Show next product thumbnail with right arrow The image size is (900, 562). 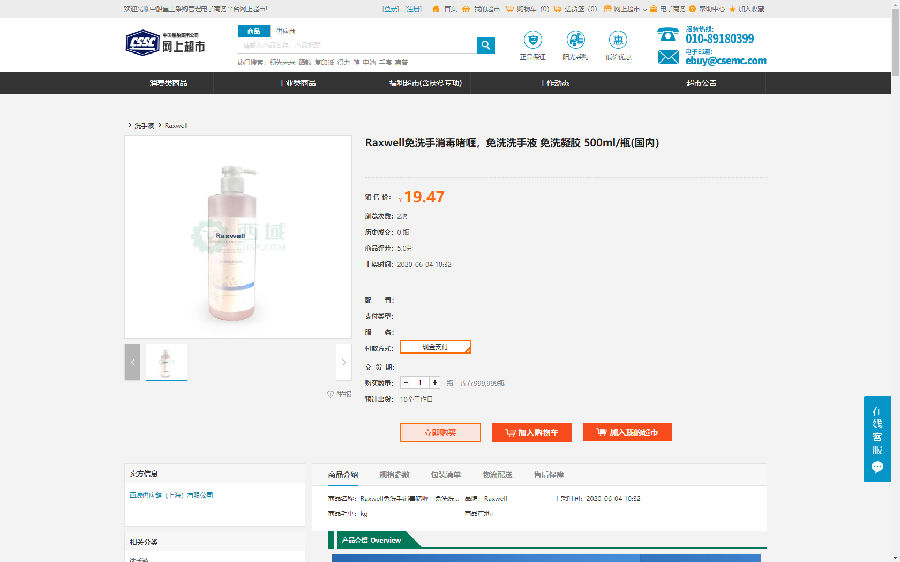coord(343,362)
